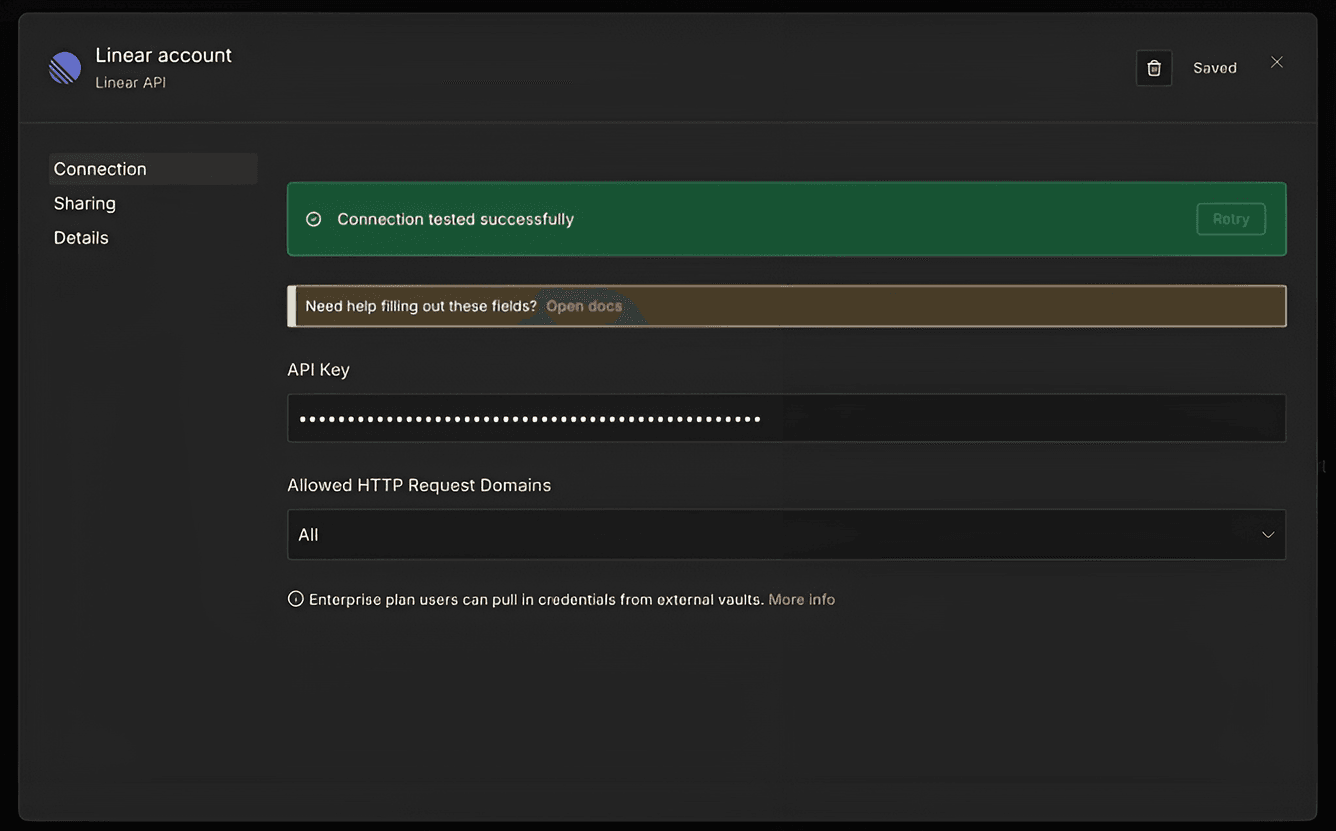The width and height of the screenshot is (1336, 831).
Task: Click the Linear account title
Action: 164,55
